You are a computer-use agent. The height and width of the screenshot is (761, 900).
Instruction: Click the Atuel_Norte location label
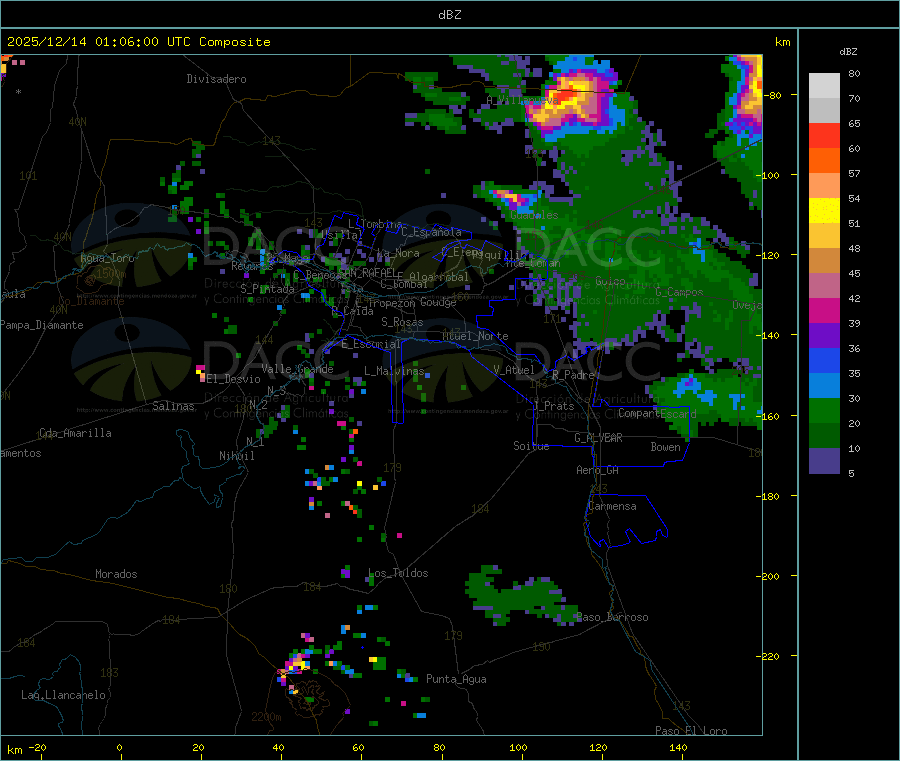pyautogui.click(x=475, y=336)
